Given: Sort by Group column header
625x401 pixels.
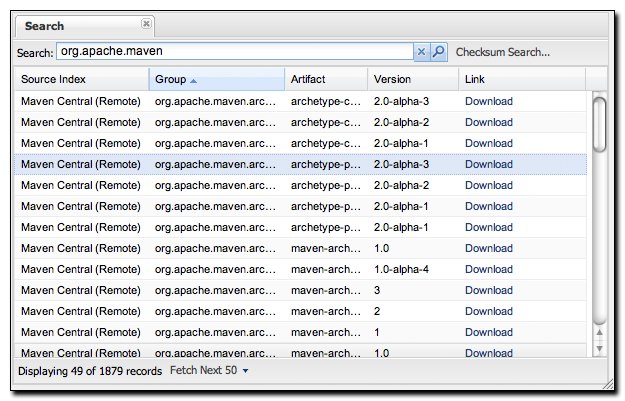Looking at the screenshot, I should (x=171, y=79).
